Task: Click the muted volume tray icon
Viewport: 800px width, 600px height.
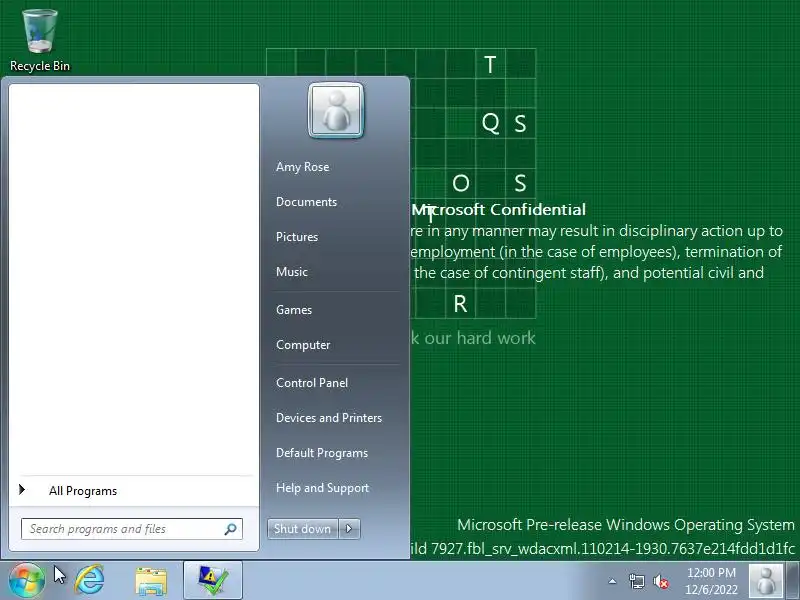Action: coord(661,582)
